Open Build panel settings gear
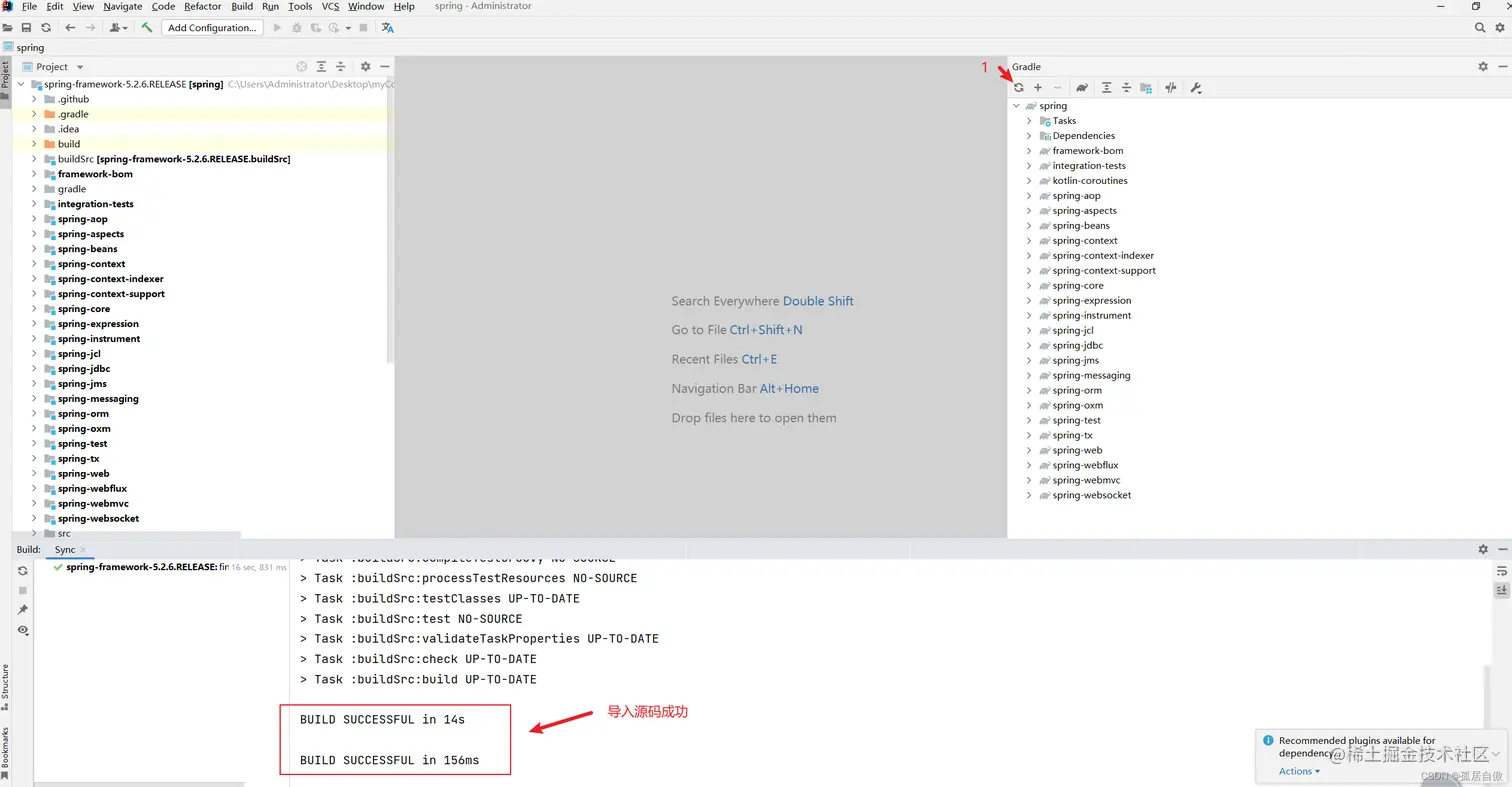The width and height of the screenshot is (1512, 787). (x=1483, y=550)
